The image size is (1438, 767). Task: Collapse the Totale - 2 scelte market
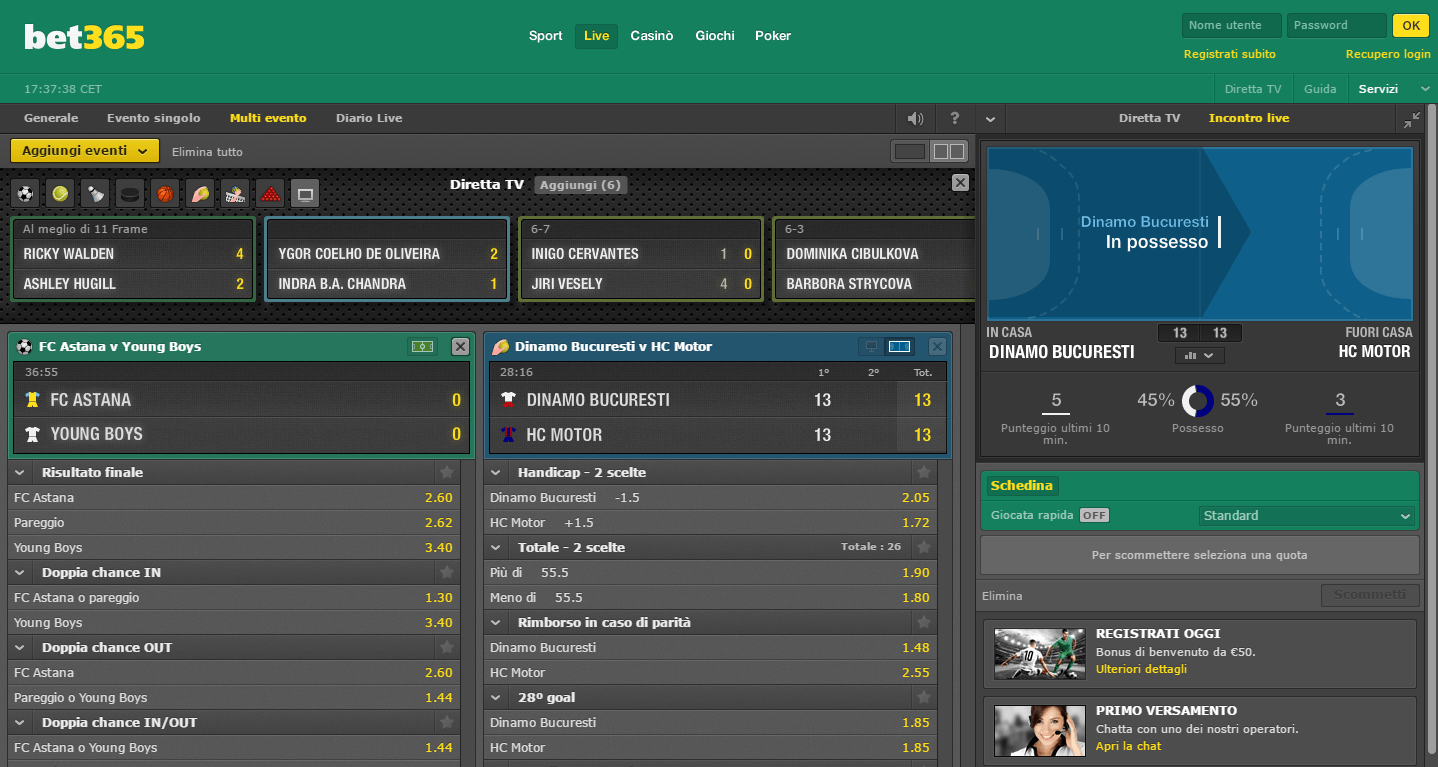pos(496,547)
